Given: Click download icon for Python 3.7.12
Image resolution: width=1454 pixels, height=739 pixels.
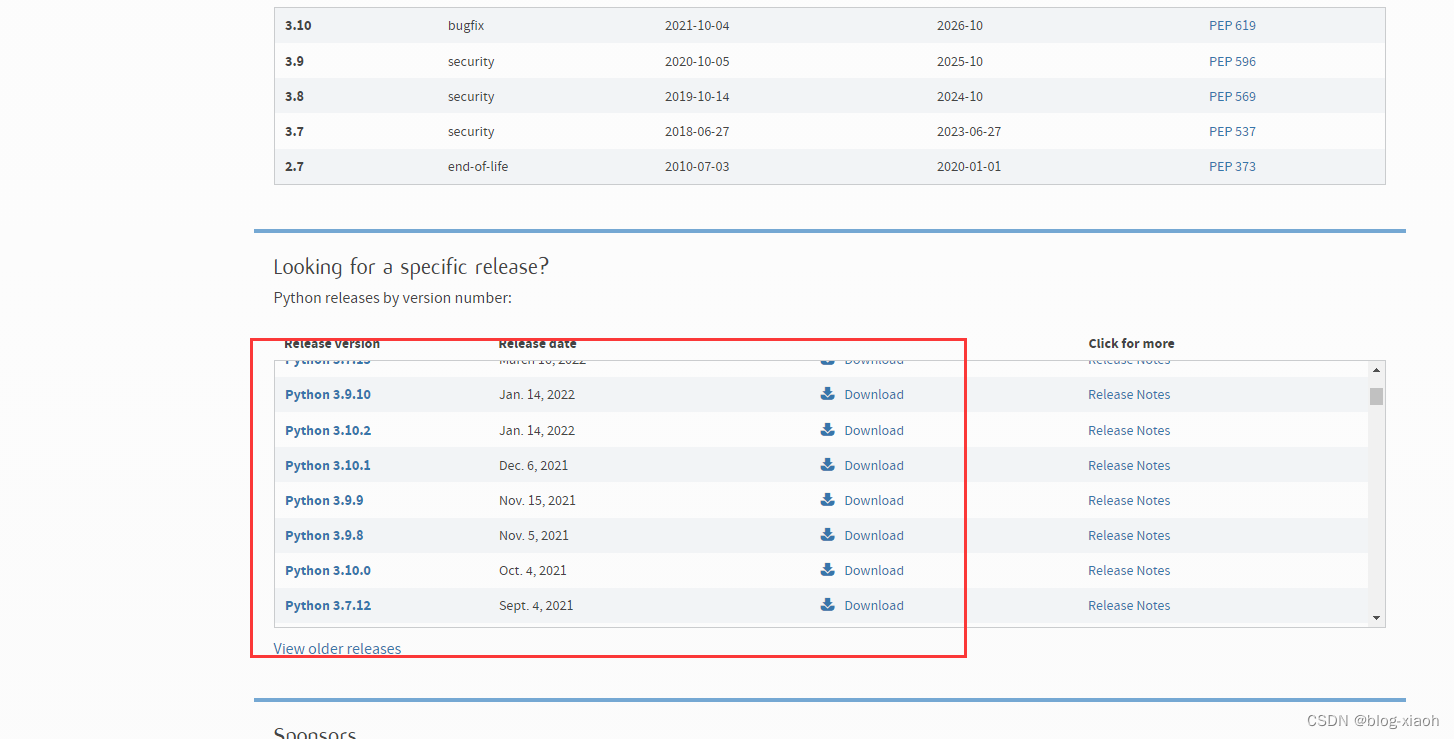Looking at the screenshot, I should click(827, 605).
